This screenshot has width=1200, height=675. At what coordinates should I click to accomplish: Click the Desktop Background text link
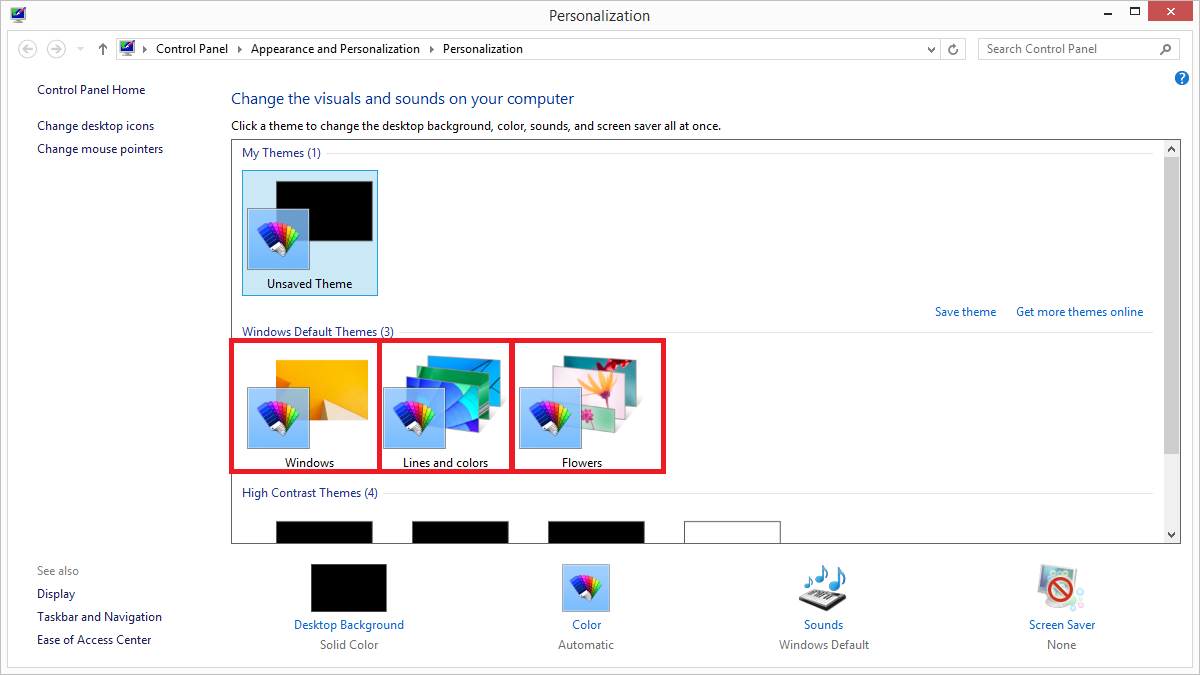pos(349,625)
